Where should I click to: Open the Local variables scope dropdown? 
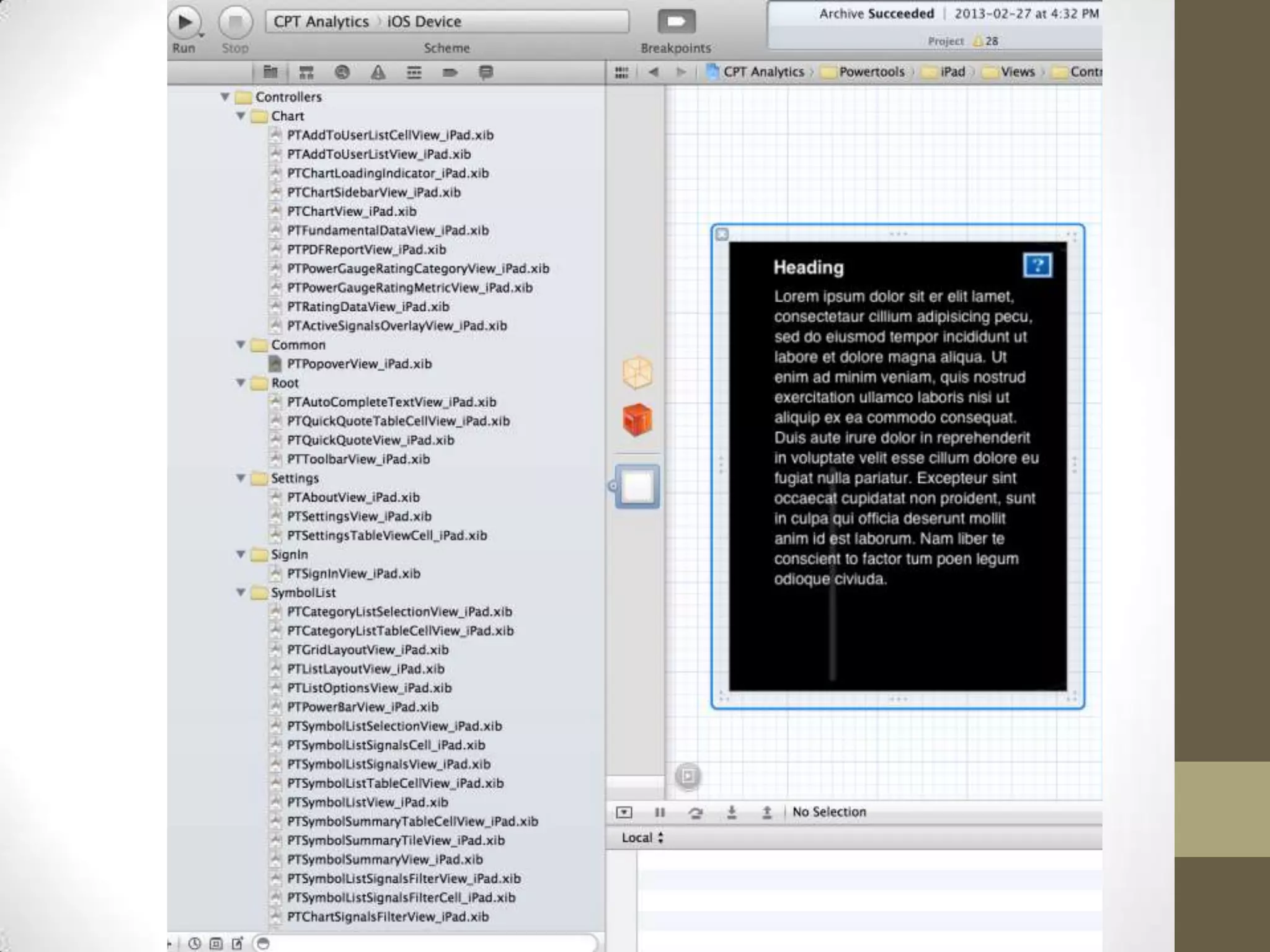[x=642, y=838]
